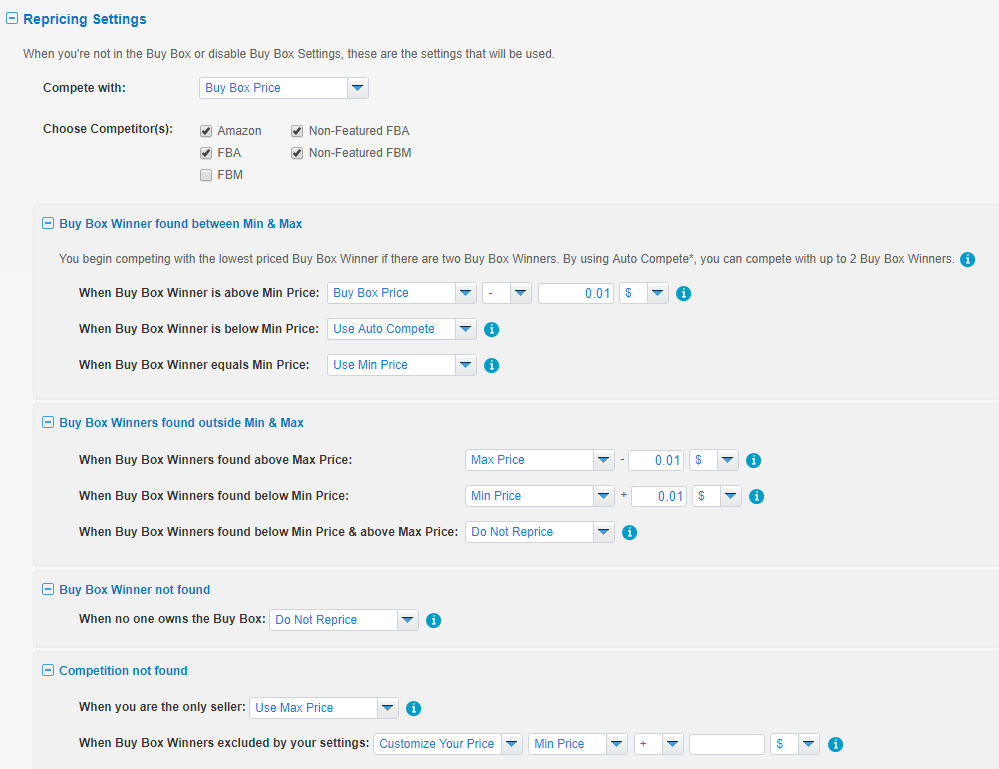Click info icon for found above Max Price
The width and height of the screenshot is (999, 769).
pos(753,460)
